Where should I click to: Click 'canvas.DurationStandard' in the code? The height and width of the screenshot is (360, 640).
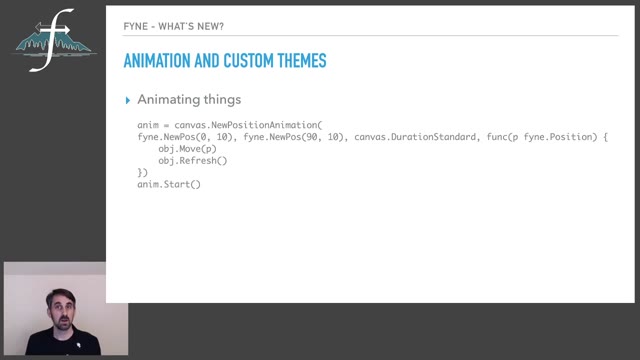pyautogui.click(x=415, y=137)
